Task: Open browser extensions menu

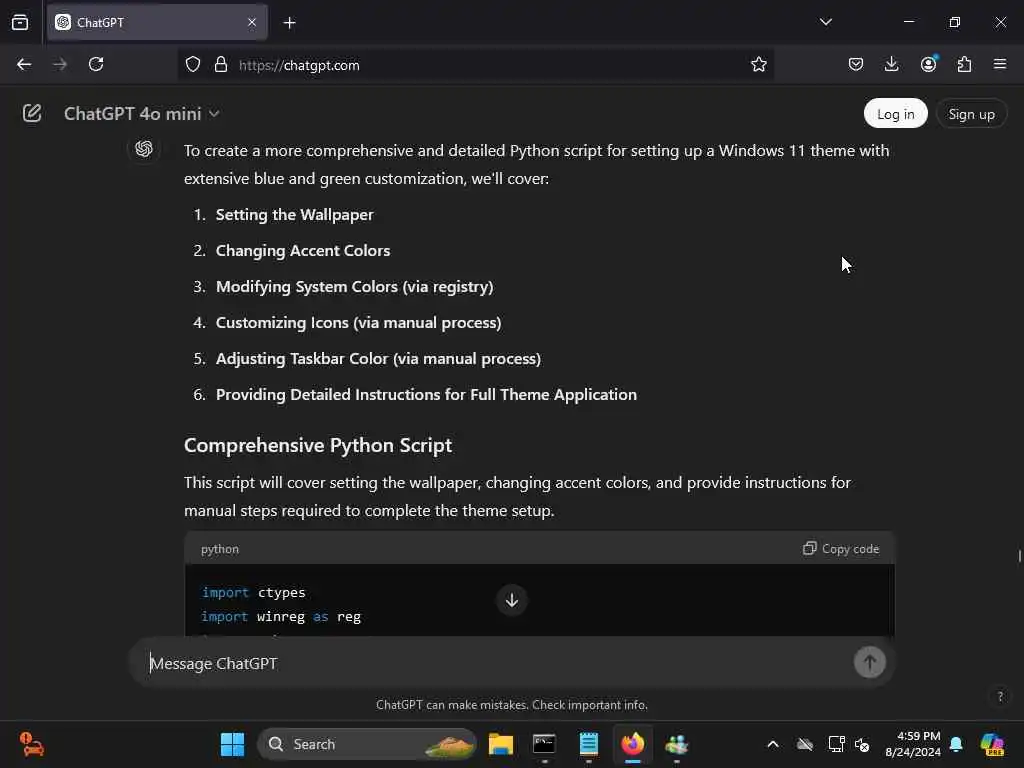Action: (964, 65)
